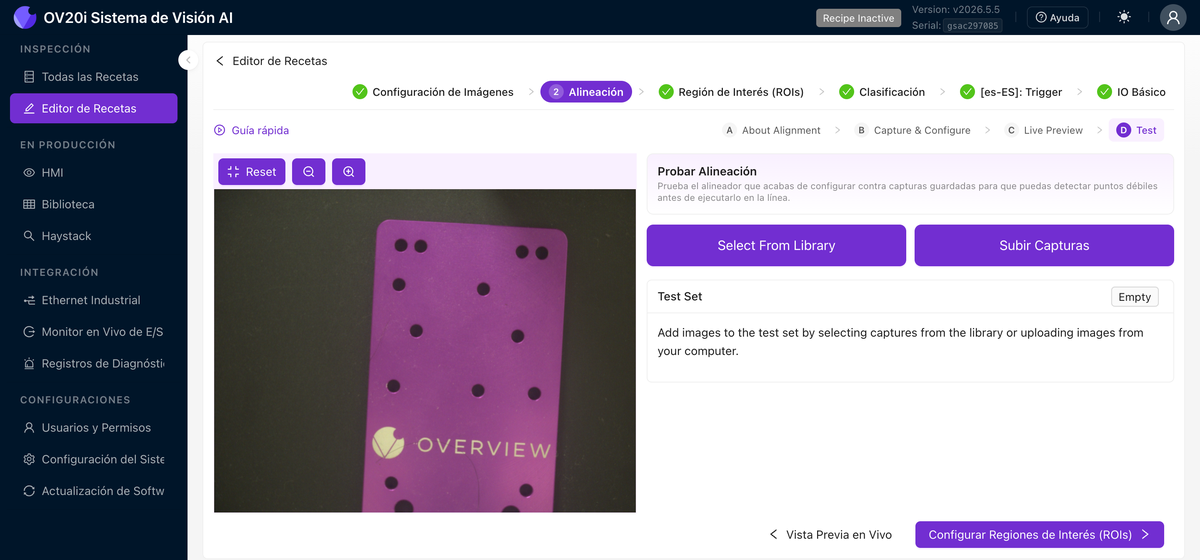Click the Actualización de Software refresh icon

coord(29,492)
